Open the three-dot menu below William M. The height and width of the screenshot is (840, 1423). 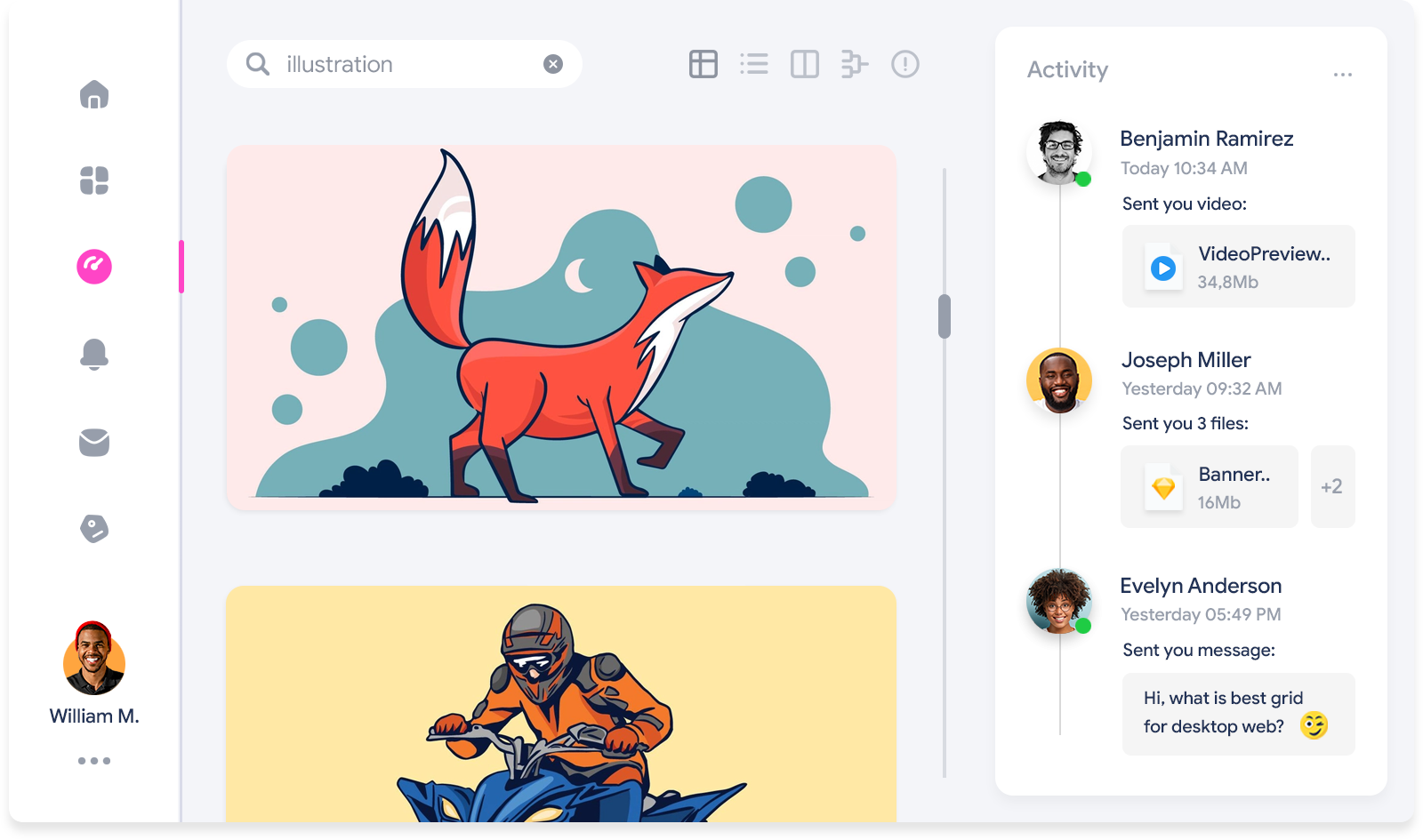(94, 761)
